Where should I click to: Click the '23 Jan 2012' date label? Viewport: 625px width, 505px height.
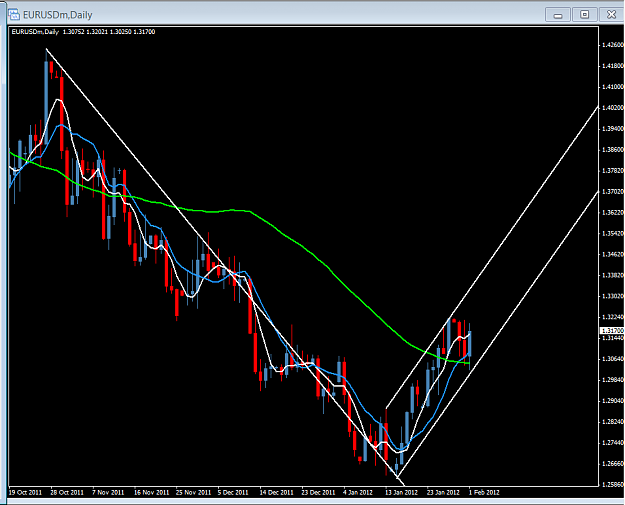click(443, 493)
